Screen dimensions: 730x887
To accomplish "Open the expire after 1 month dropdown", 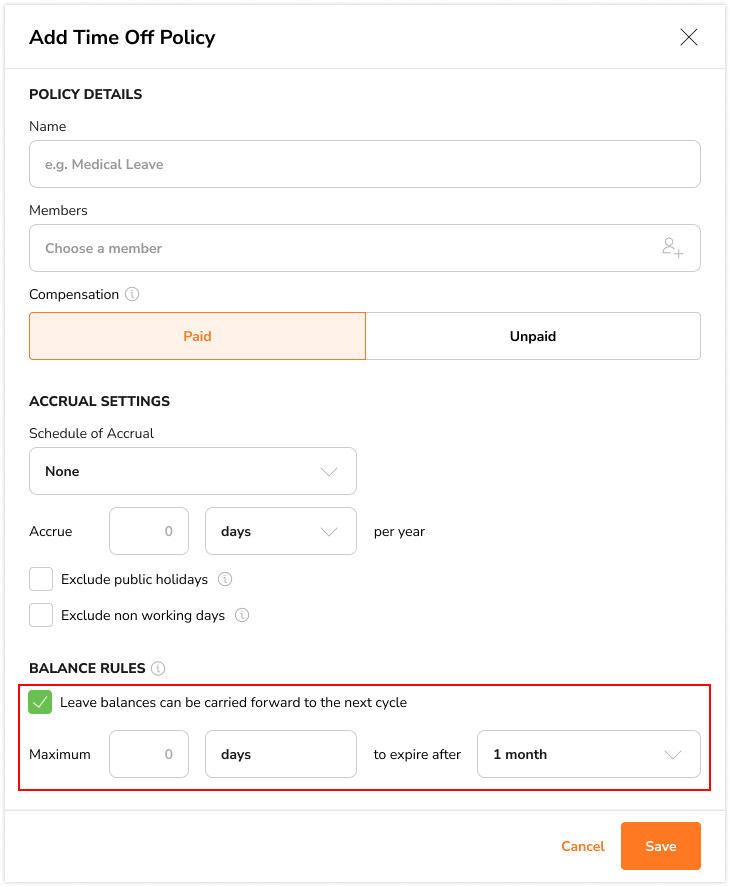I will 589,754.
